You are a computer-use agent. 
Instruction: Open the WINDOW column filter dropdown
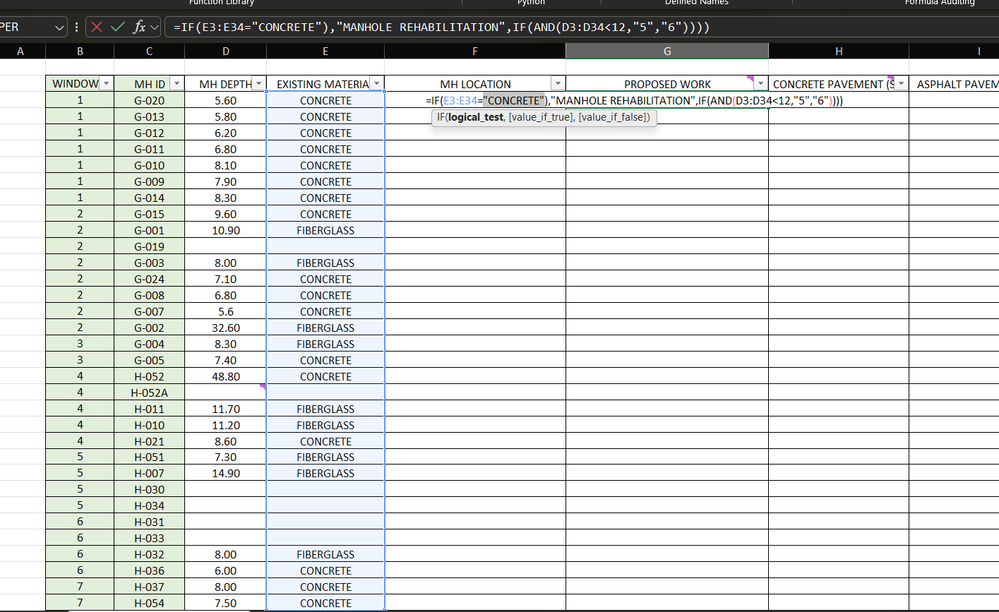pyautogui.click(x=107, y=83)
